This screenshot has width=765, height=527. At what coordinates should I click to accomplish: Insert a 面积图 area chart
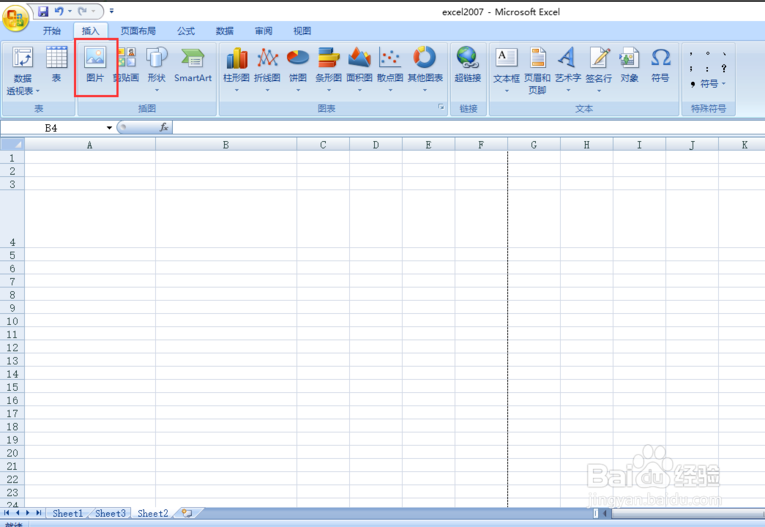point(360,68)
